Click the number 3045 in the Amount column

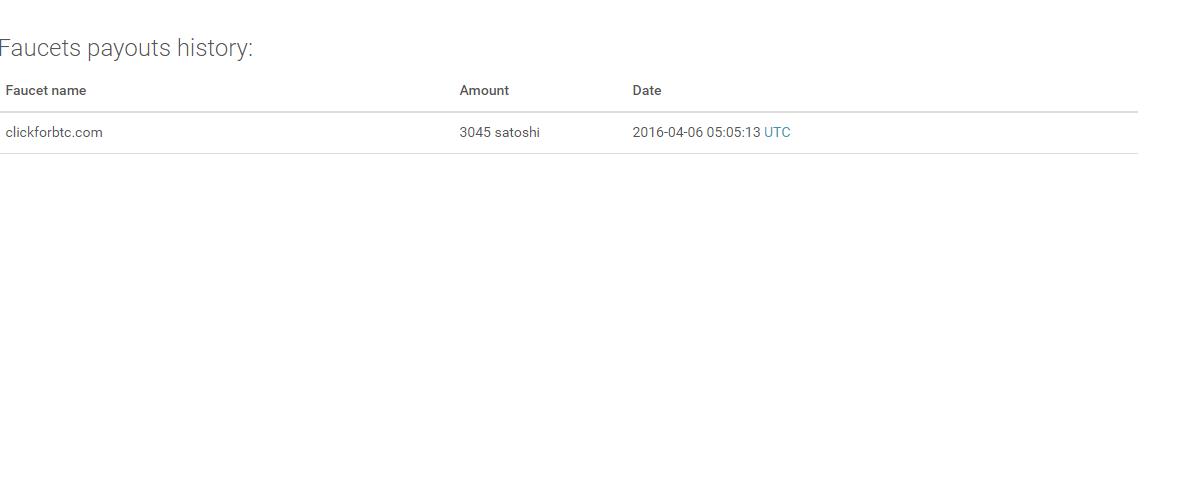475,133
